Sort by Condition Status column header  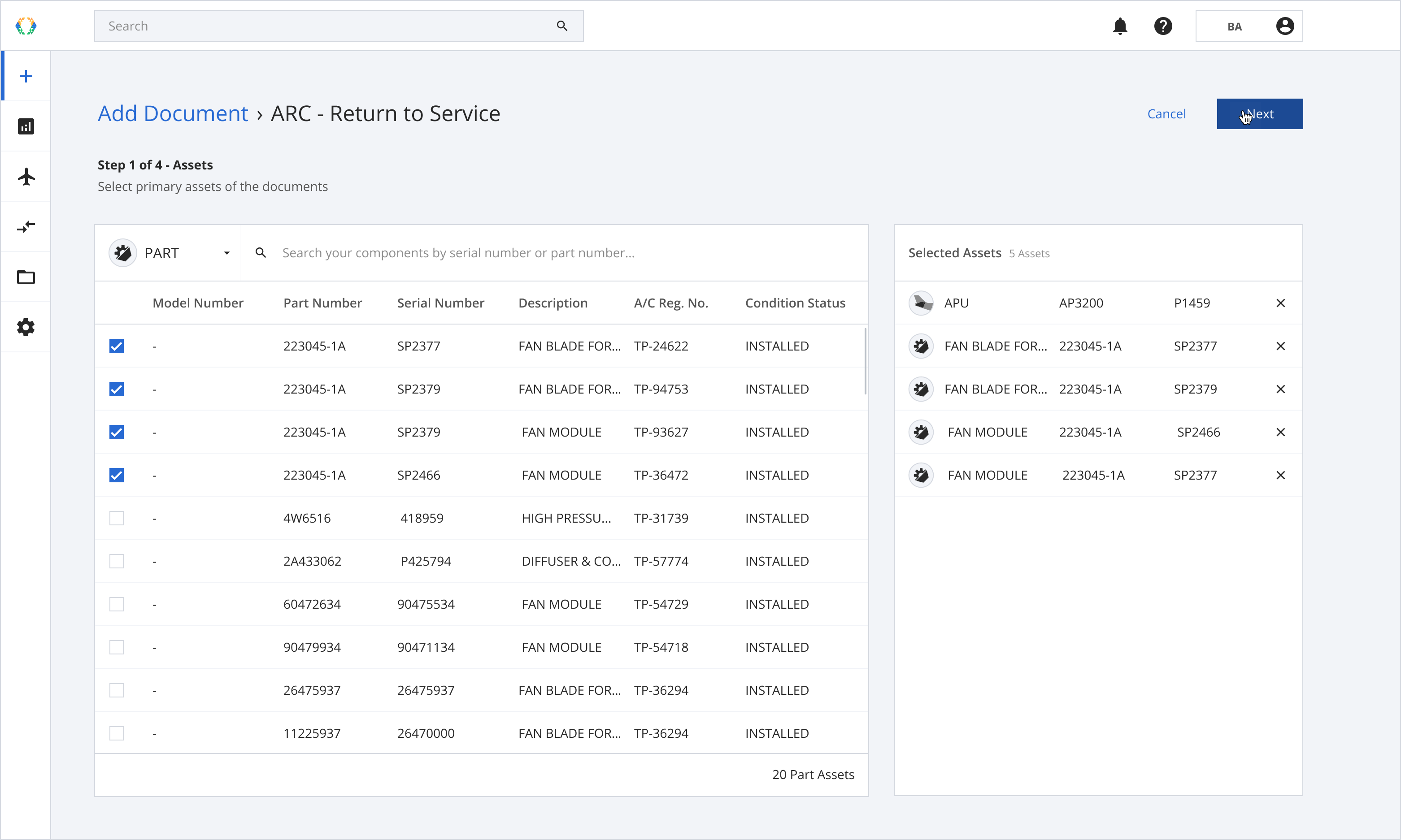795,303
